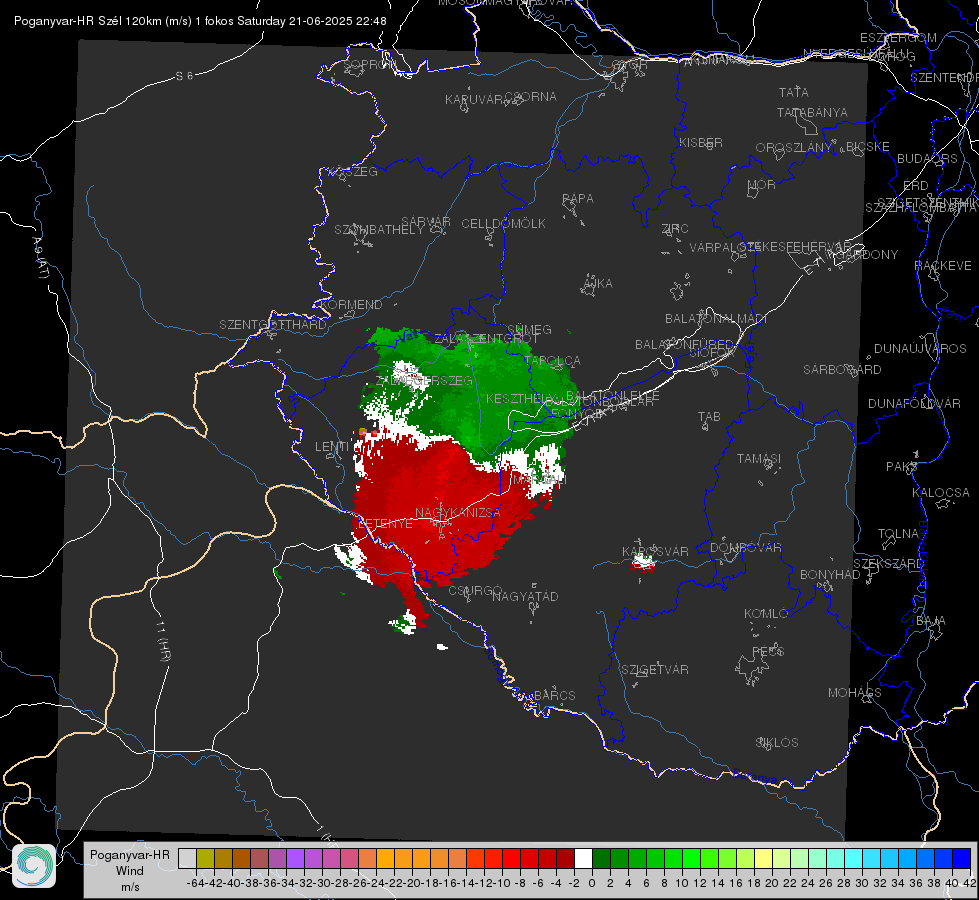979x900 pixels.
Task: Click the yellow swatch in the wind legend
Action: tap(763, 858)
